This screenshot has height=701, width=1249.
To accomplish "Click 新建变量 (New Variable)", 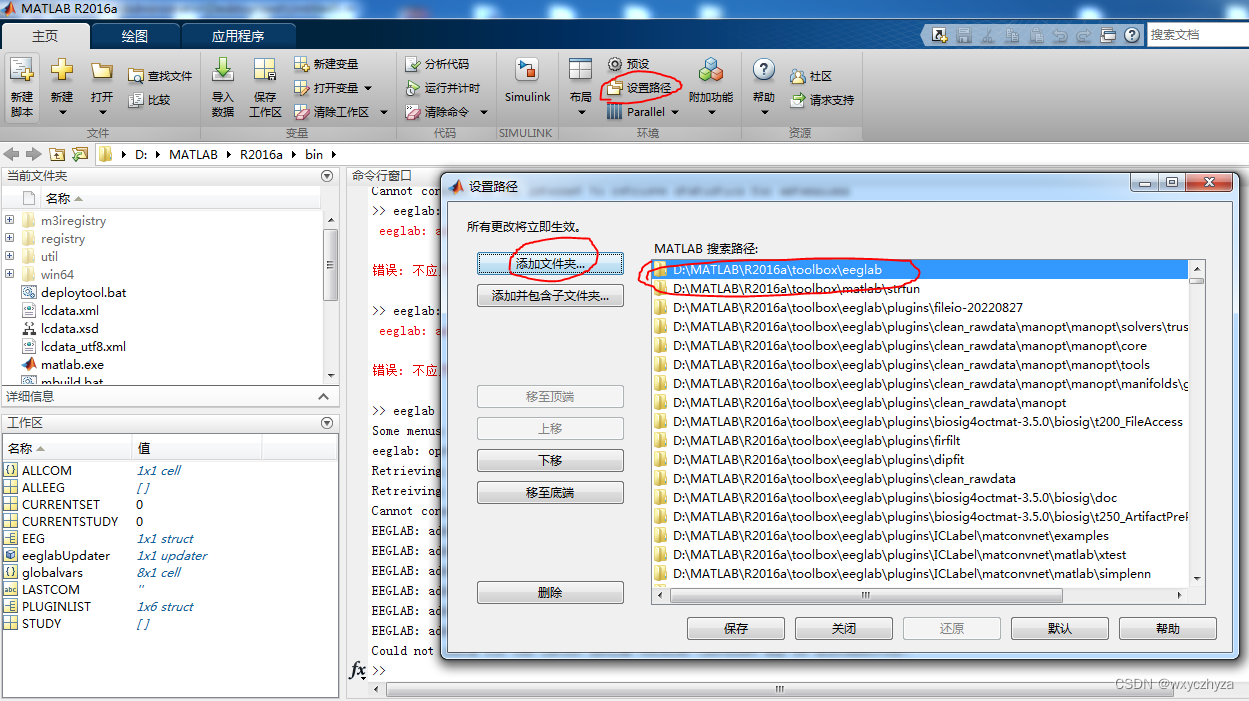I will 326,64.
